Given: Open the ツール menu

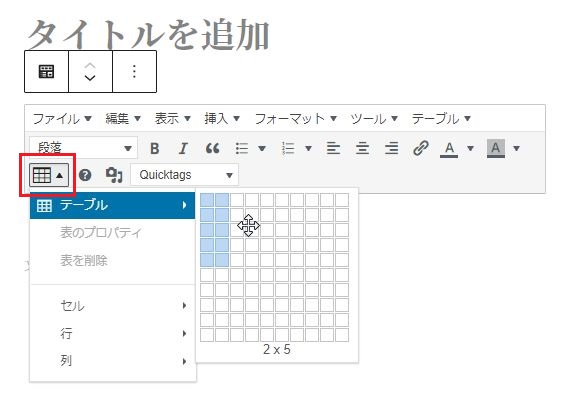Looking at the screenshot, I should [374, 119].
